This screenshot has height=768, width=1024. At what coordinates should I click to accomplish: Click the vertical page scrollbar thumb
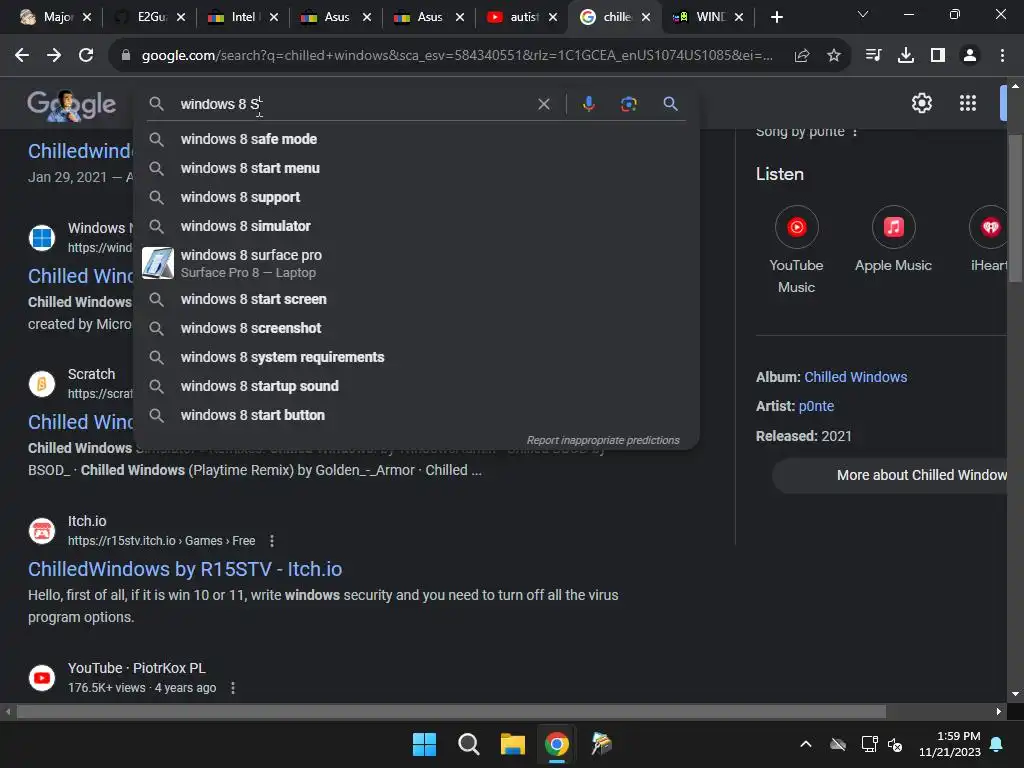(x=1015, y=209)
